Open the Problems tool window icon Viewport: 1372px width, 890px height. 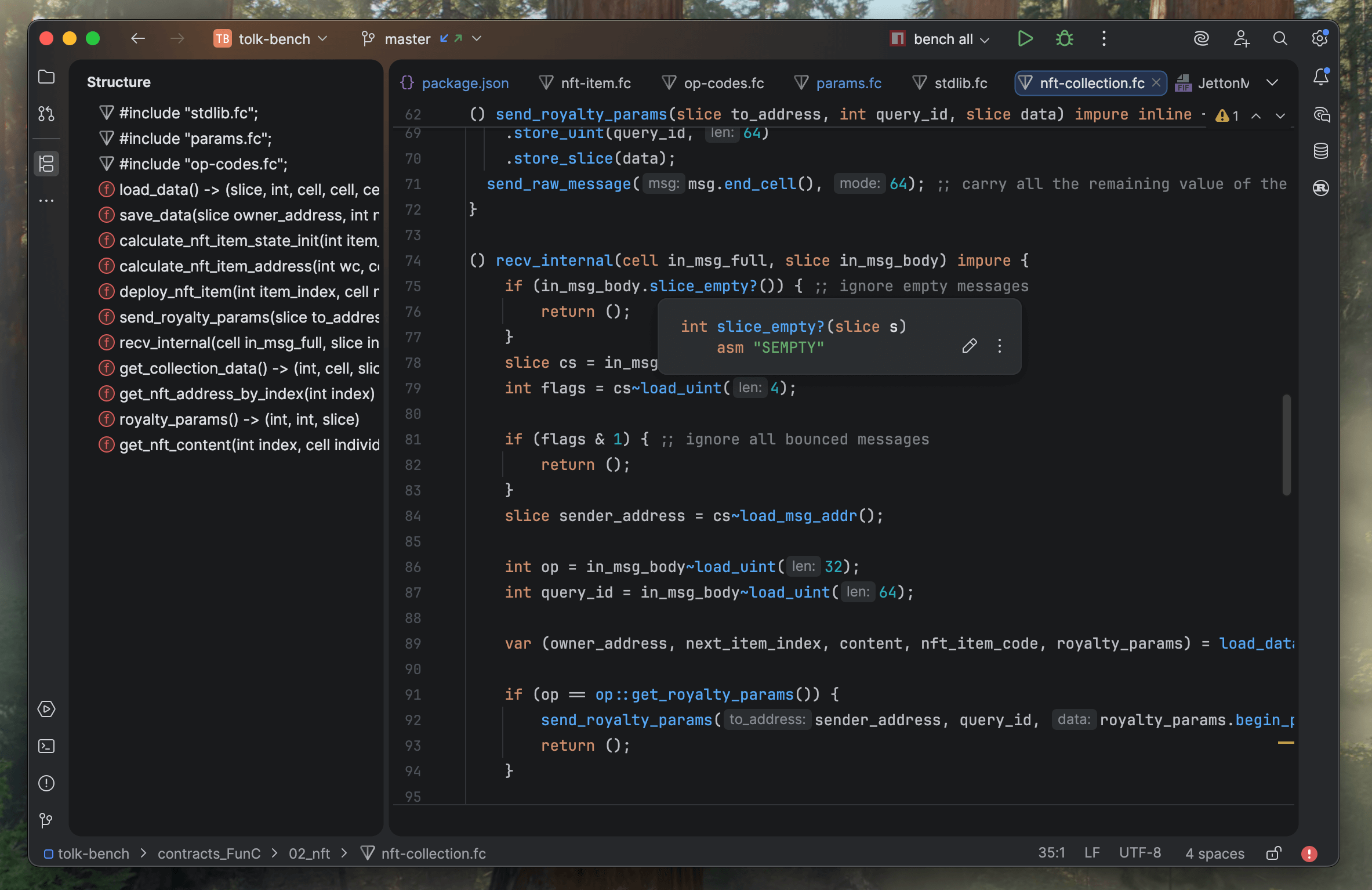click(x=46, y=783)
